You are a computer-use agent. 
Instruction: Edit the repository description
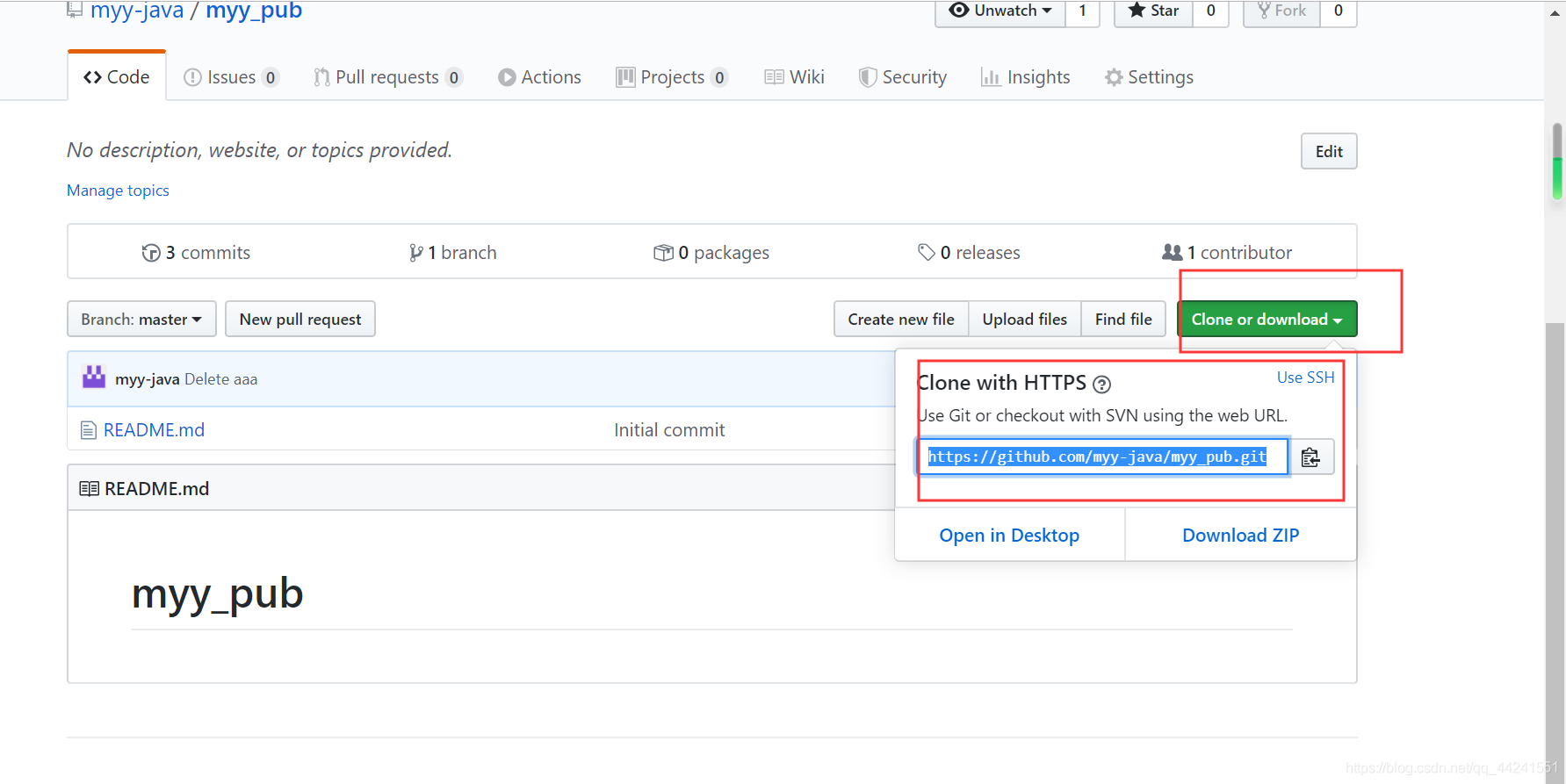pos(1329,151)
